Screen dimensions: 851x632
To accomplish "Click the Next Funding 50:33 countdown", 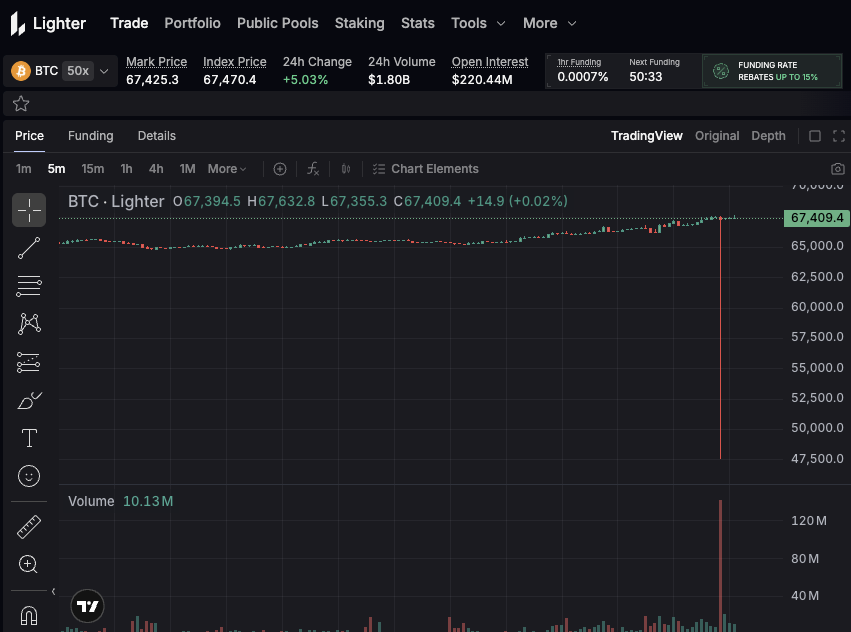I will point(646,77).
